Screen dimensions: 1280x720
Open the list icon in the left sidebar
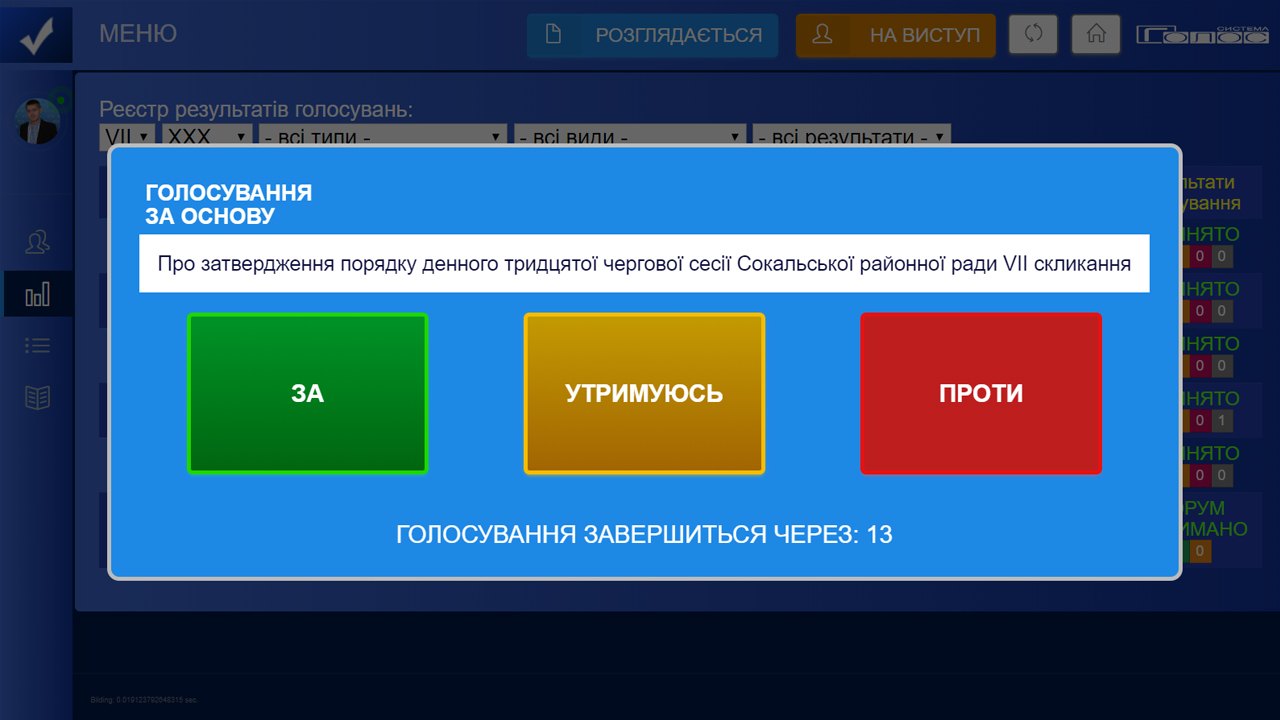[x=38, y=346]
